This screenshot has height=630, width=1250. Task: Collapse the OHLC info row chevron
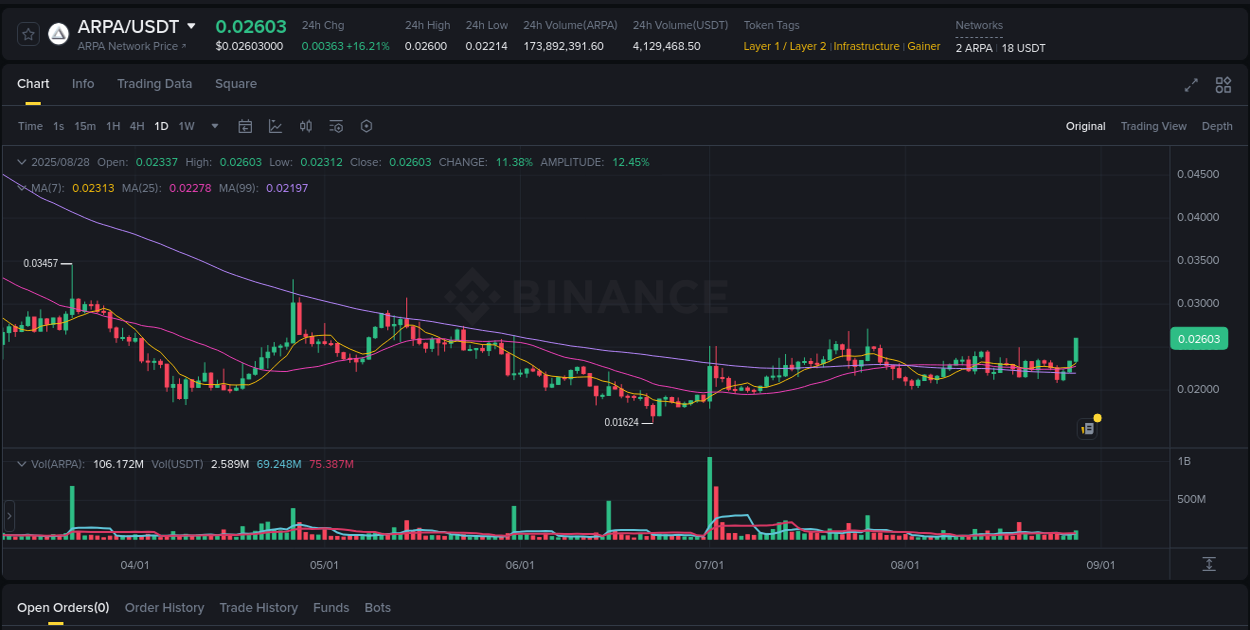21,161
